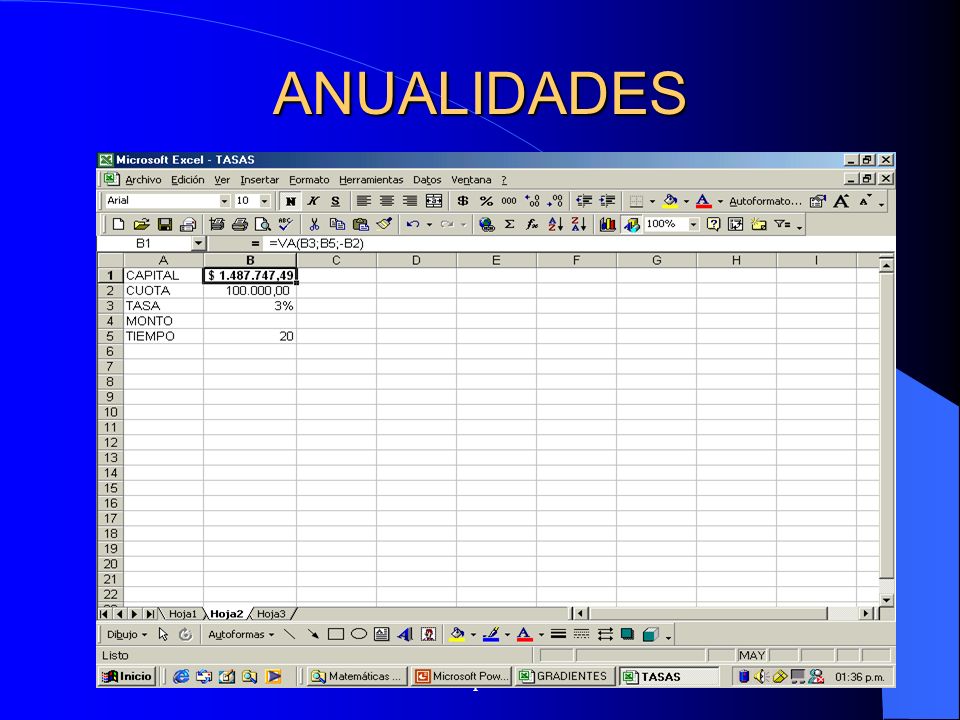
Task: Open Office Assistant help icon
Action: pos(713,224)
